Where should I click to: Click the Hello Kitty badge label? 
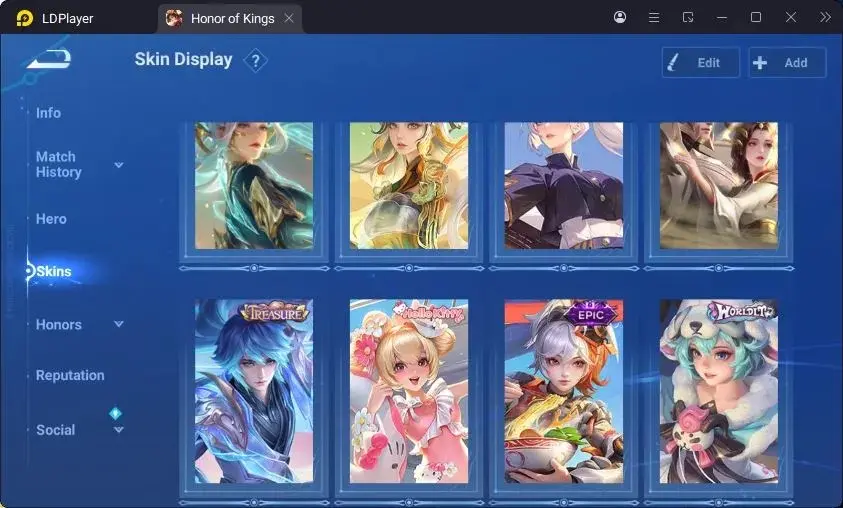(x=428, y=312)
